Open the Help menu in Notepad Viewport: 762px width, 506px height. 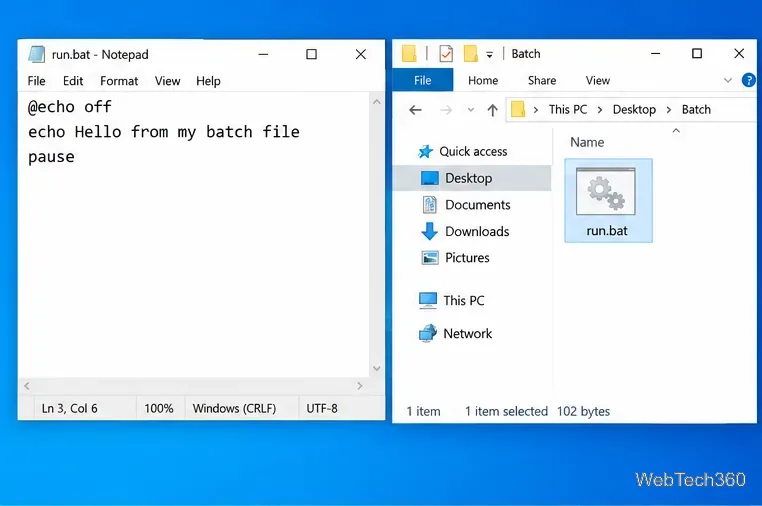coord(208,81)
